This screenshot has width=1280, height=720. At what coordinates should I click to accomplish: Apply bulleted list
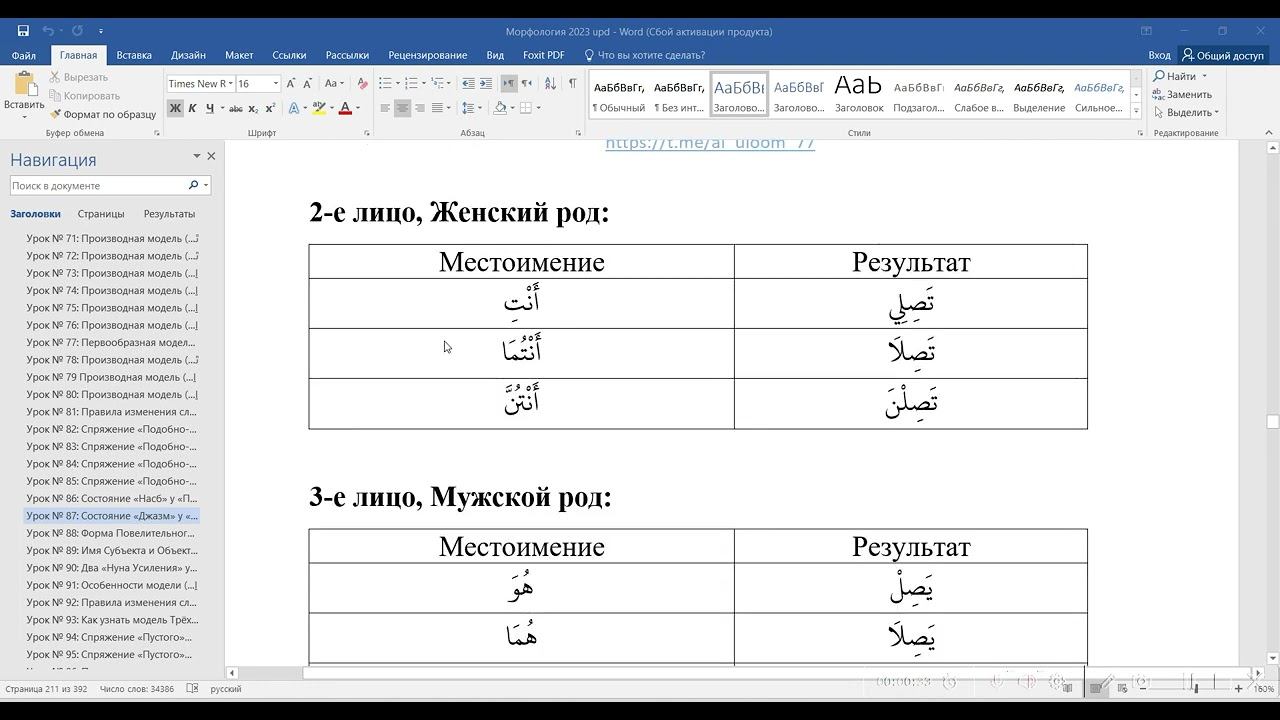(384, 83)
